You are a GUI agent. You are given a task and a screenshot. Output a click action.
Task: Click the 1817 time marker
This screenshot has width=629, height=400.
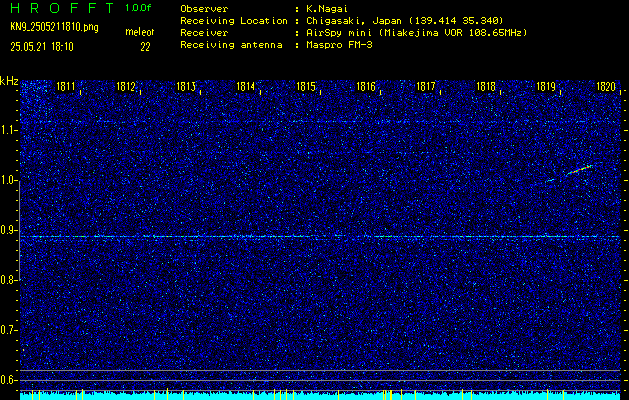point(426,86)
